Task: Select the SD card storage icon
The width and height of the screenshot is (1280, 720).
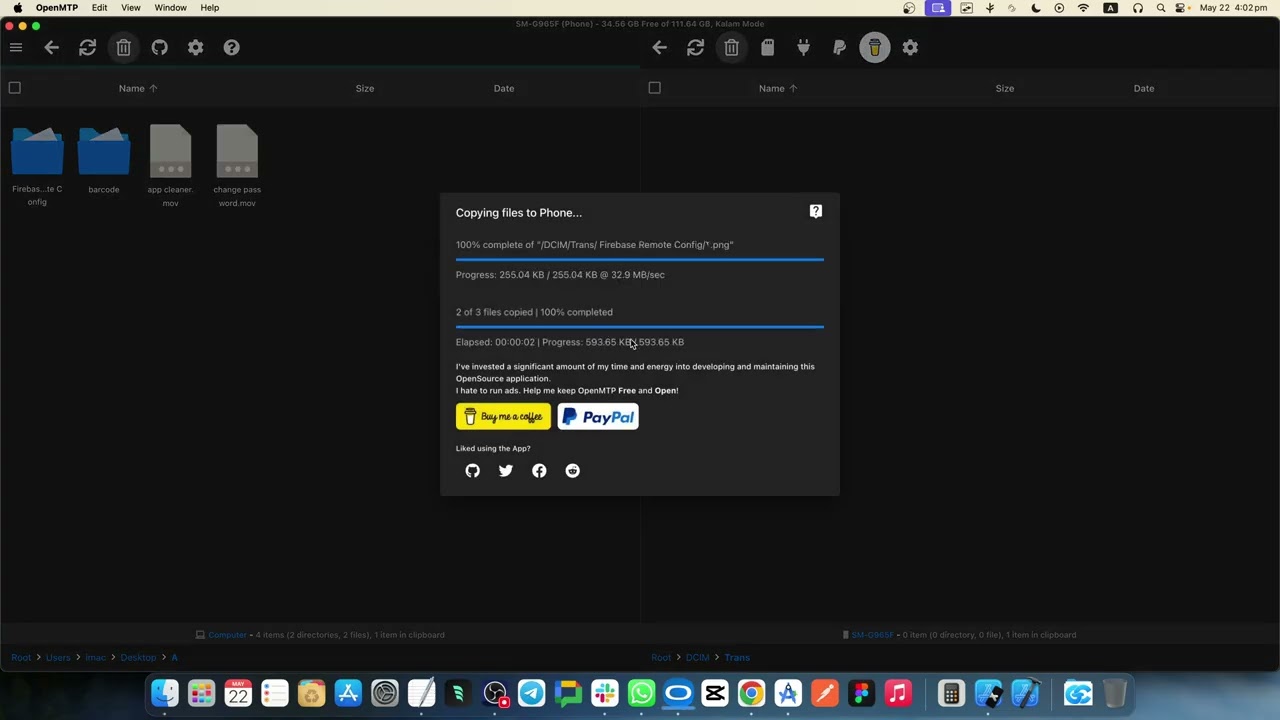Action: point(768,47)
